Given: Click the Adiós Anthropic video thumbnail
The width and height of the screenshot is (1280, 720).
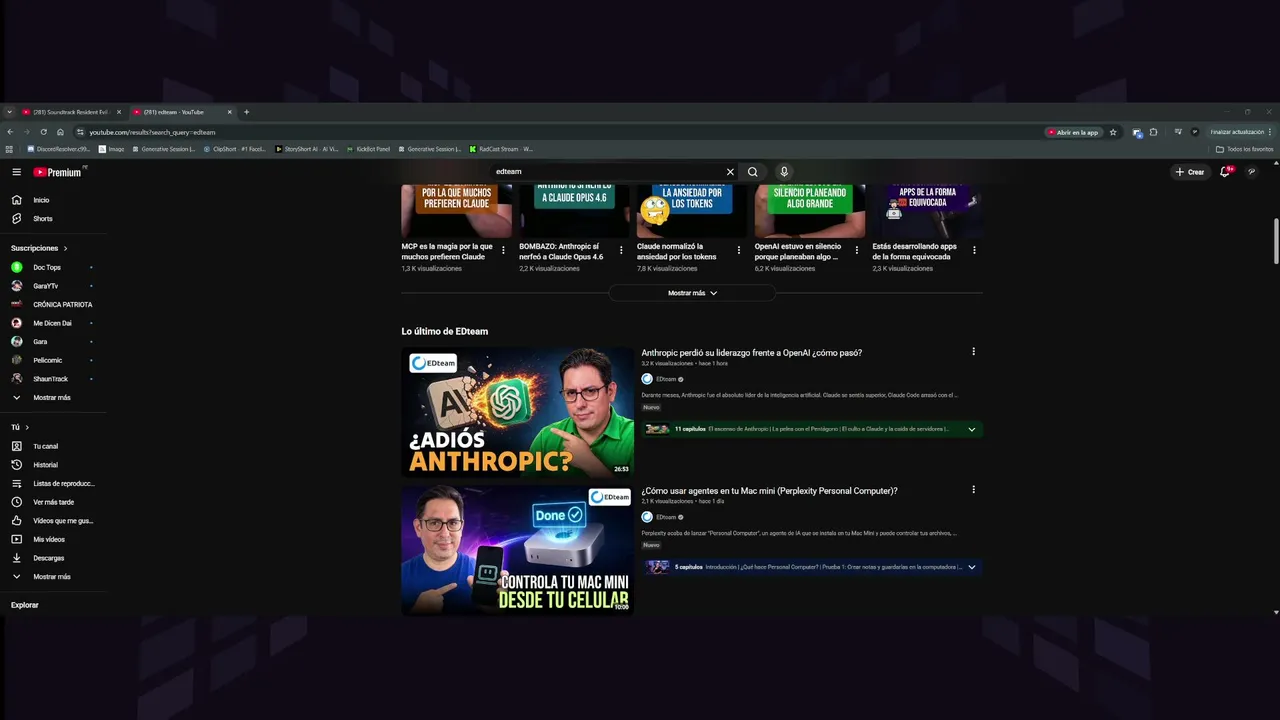Looking at the screenshot, I should coord(518,412).
